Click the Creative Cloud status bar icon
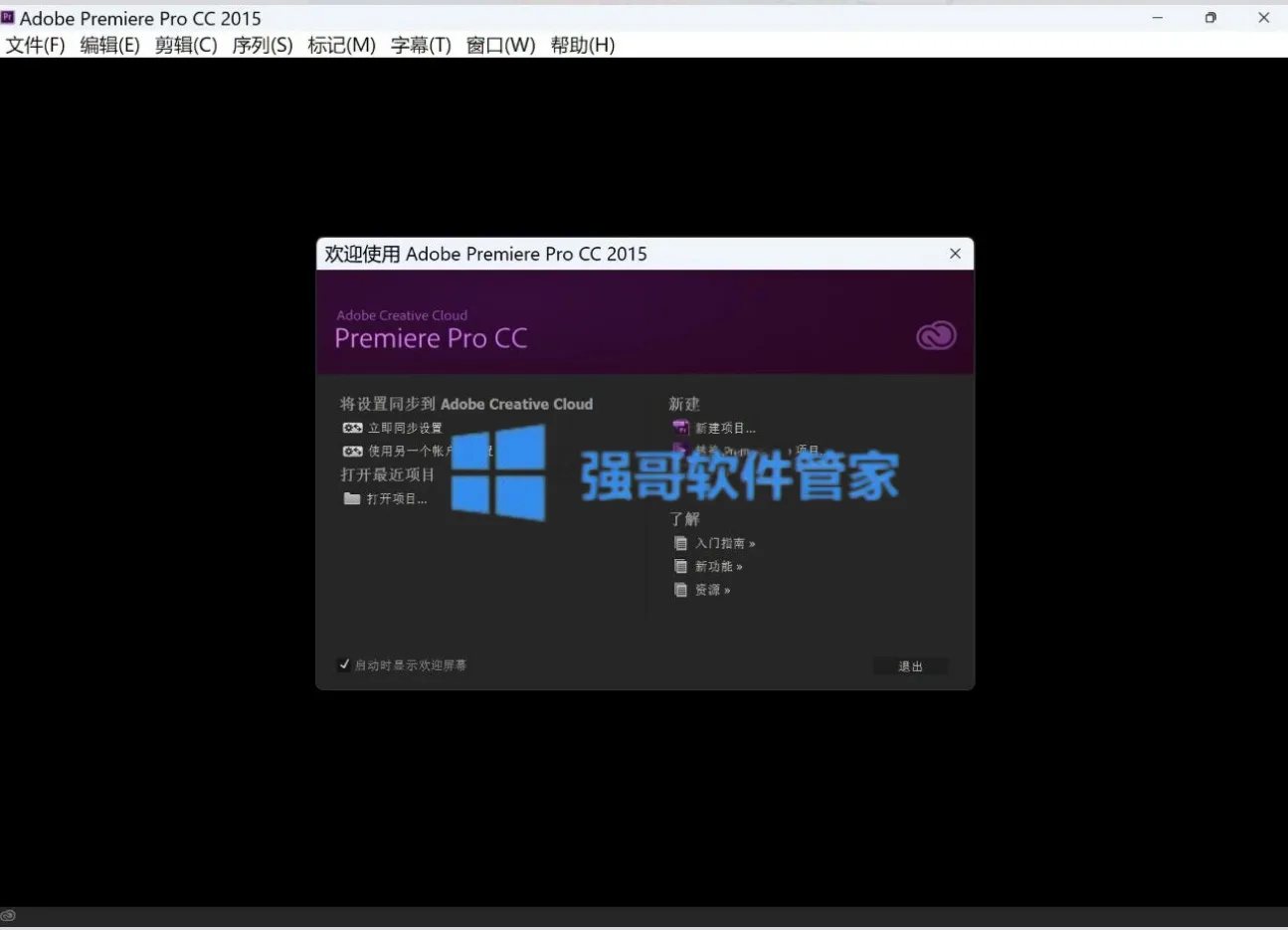The image size is (1288, 930). 8,915
